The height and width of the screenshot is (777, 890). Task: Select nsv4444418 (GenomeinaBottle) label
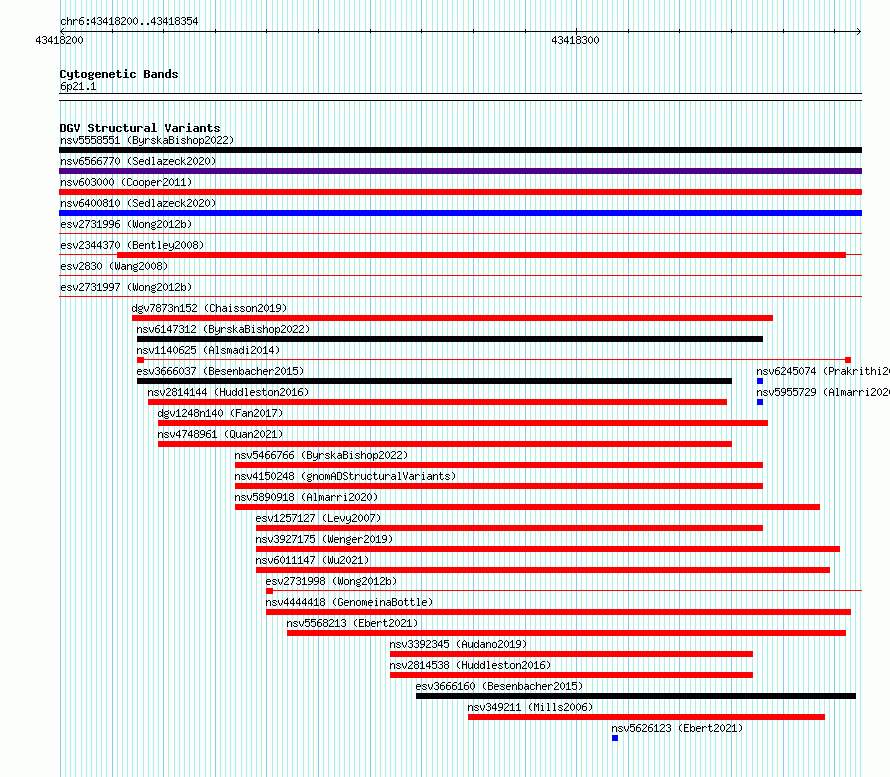(349, 602)
